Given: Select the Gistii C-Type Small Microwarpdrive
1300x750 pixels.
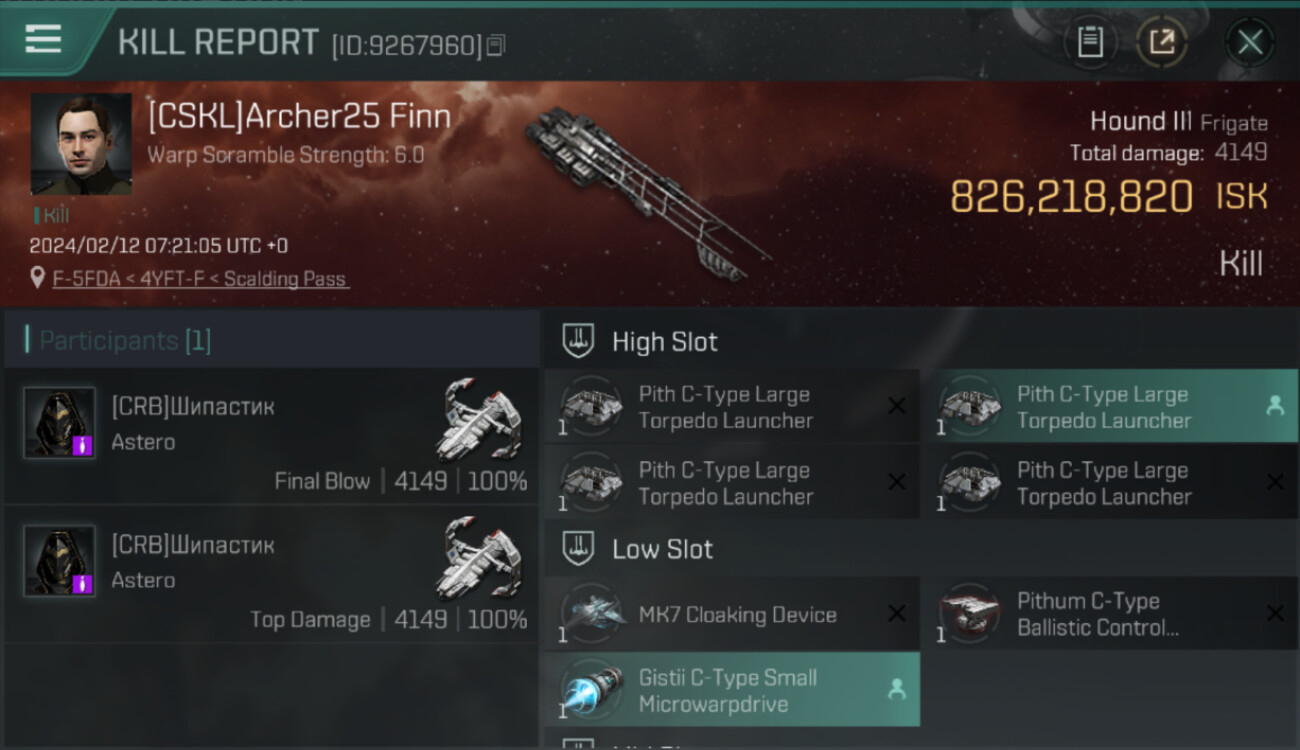Looking at the screenshot, I should click(x=732, y=690).
